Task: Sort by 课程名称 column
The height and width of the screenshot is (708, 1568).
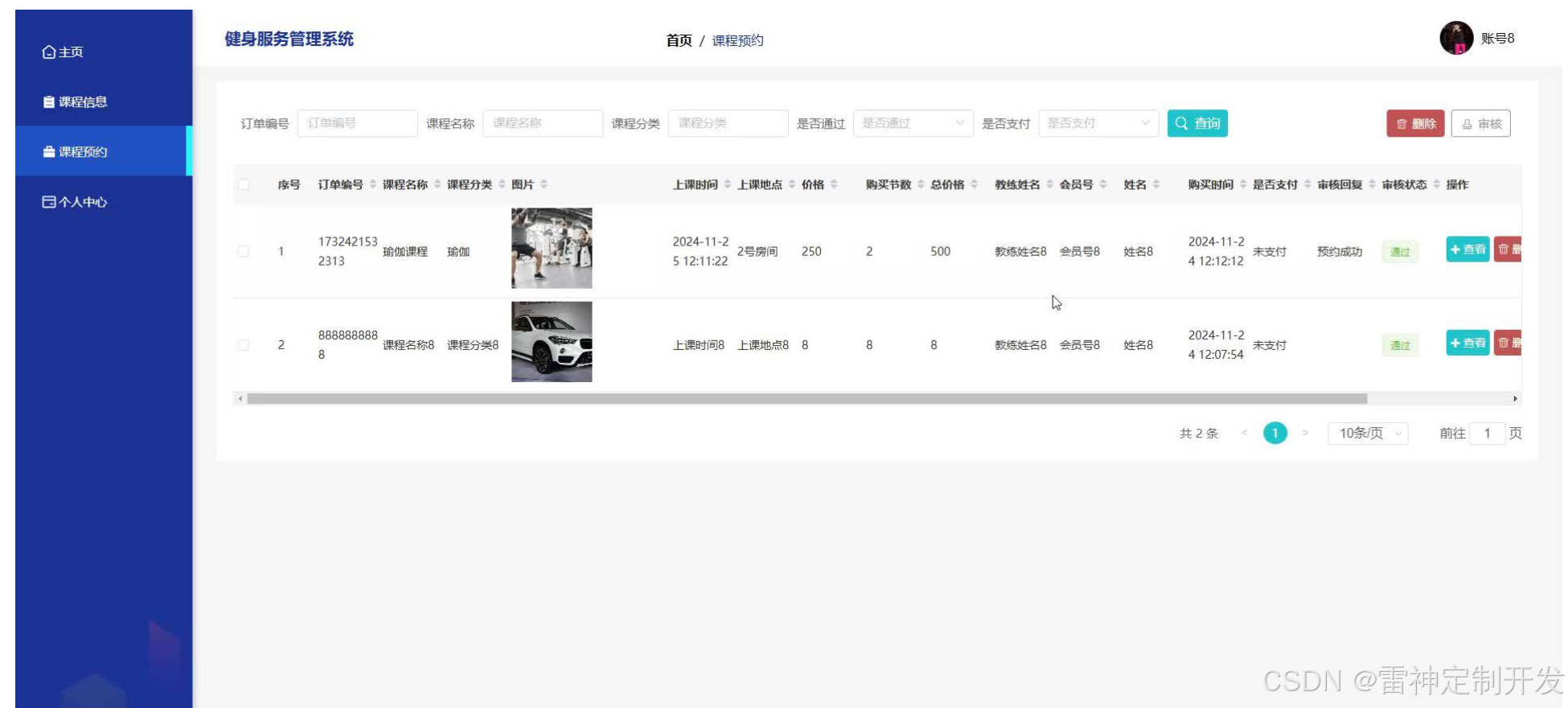Action: [x=437, y=184]
